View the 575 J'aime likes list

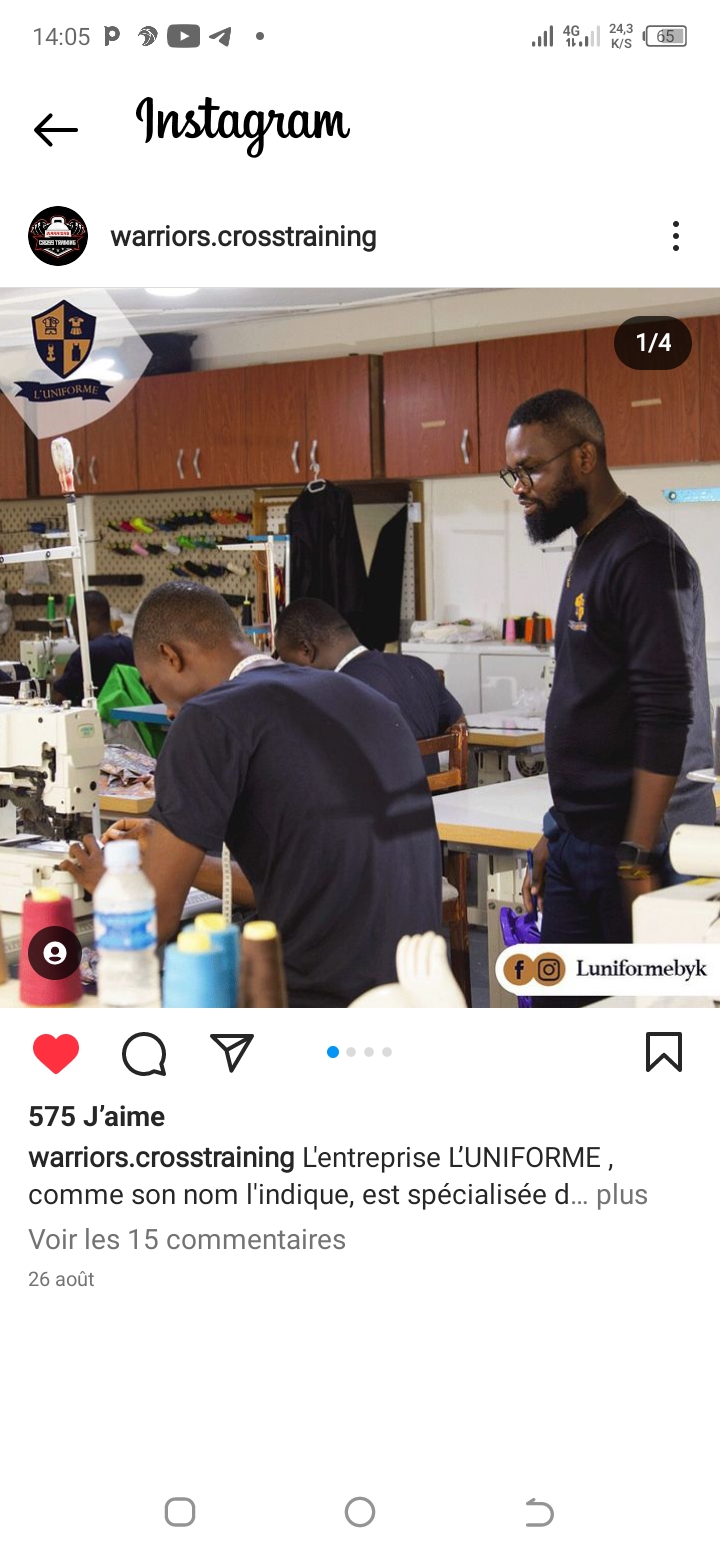(x=97, y=1116)
